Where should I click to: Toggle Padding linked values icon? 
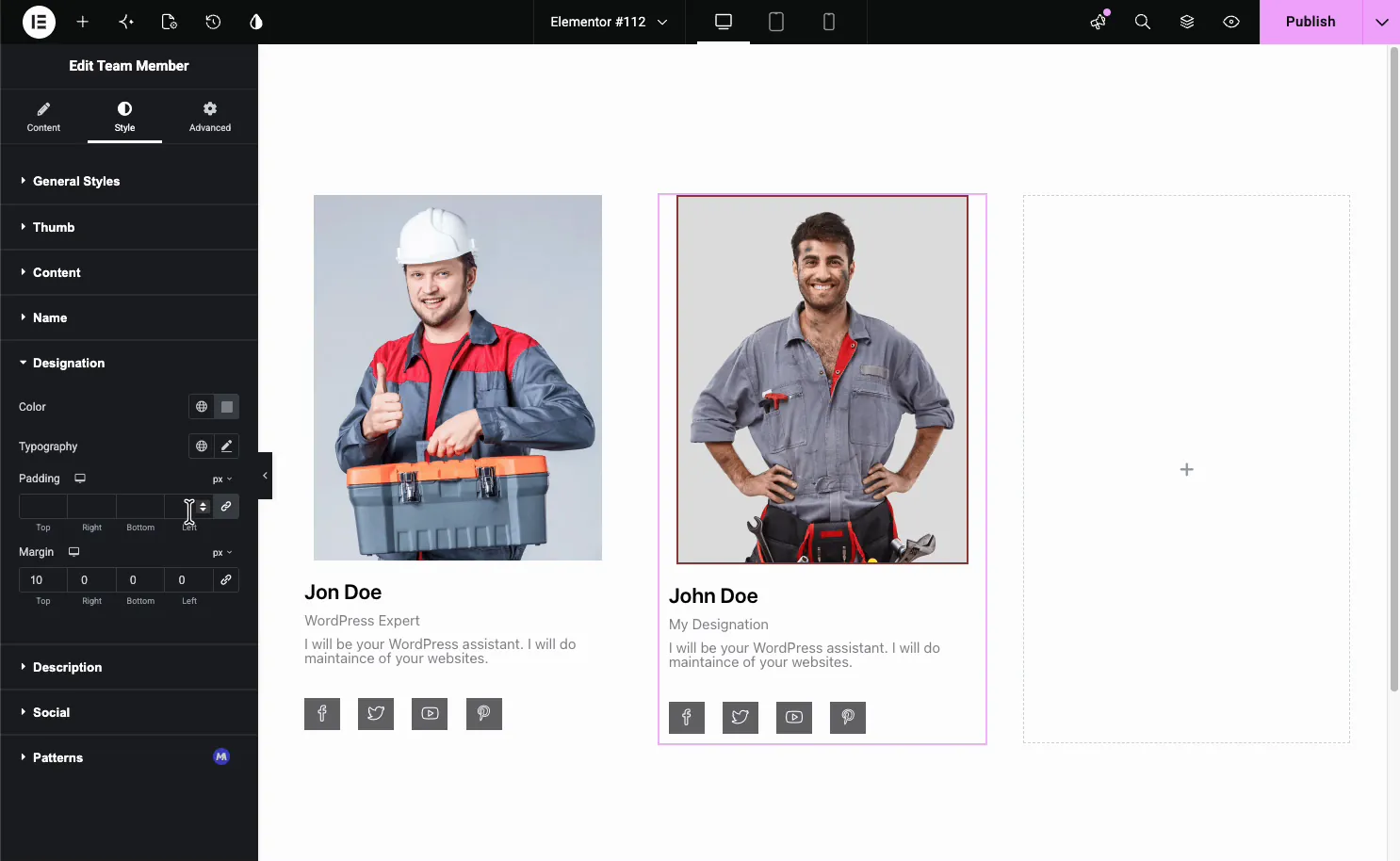tap(226, 507)
